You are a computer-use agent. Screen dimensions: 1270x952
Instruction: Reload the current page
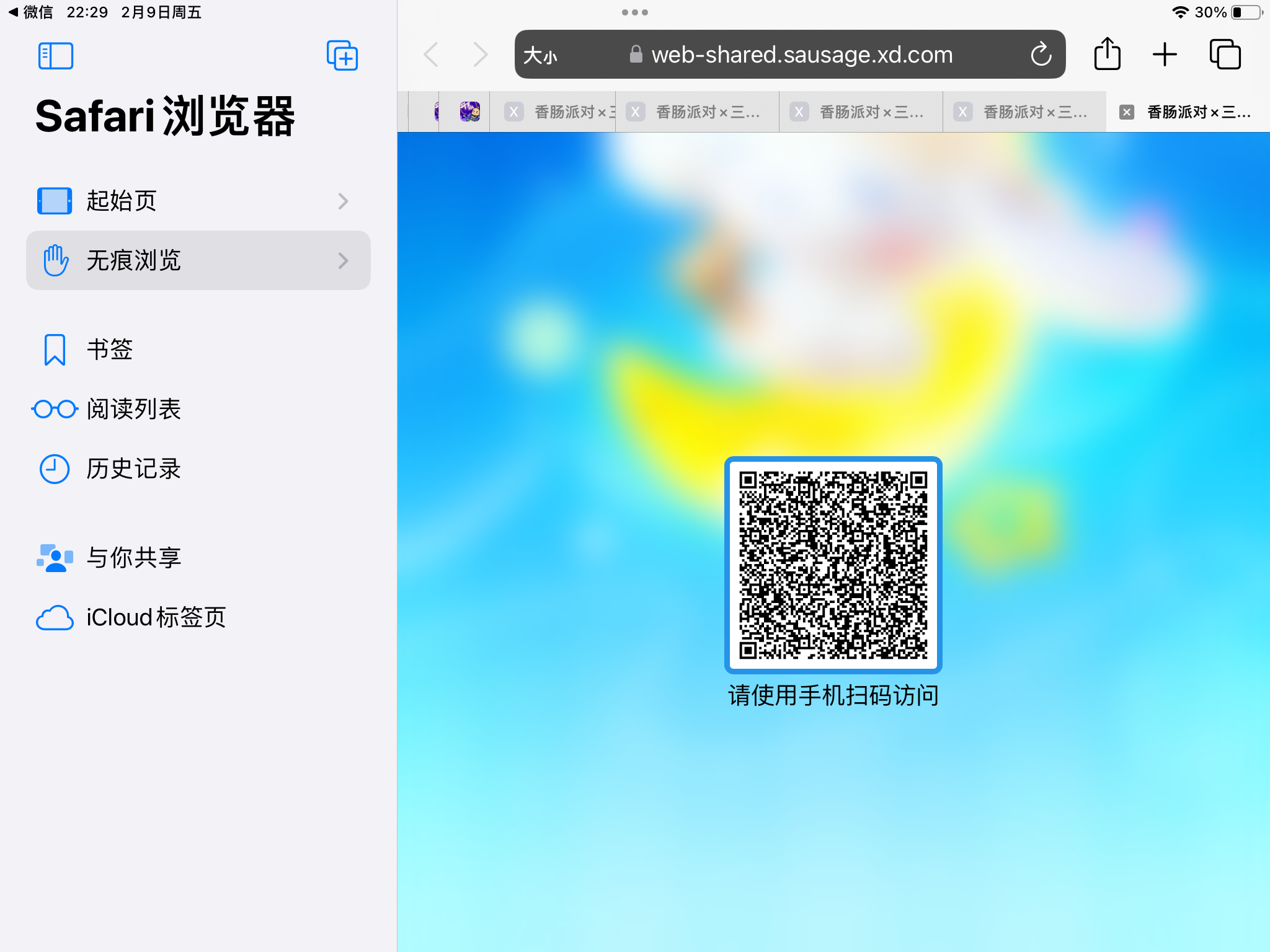(x=1041, y=55)
